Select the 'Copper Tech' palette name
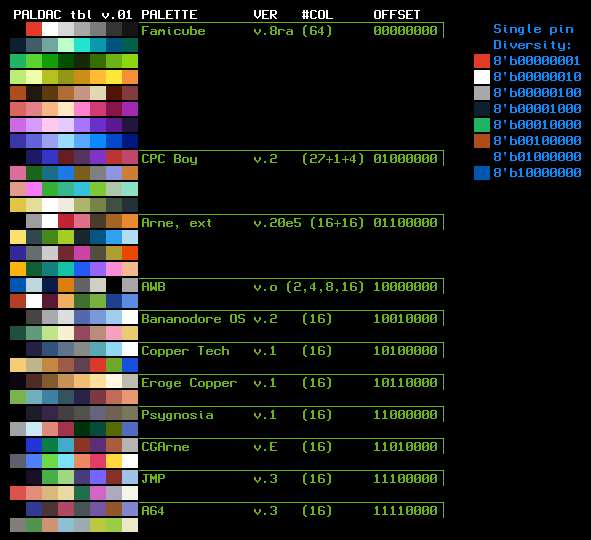The image size is (591, 540). [185, 351]
